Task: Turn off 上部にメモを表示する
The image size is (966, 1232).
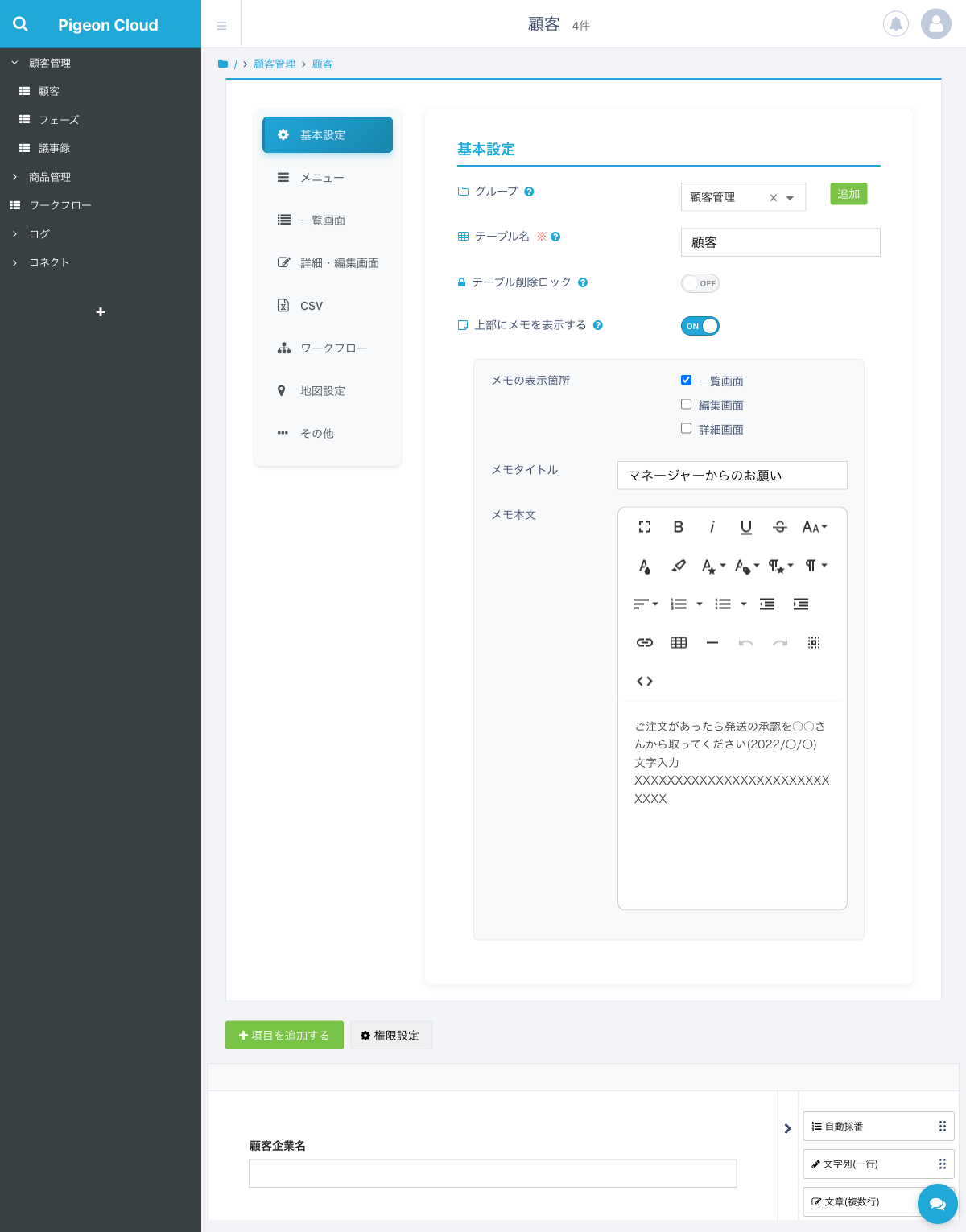Action: coord(700,325)
